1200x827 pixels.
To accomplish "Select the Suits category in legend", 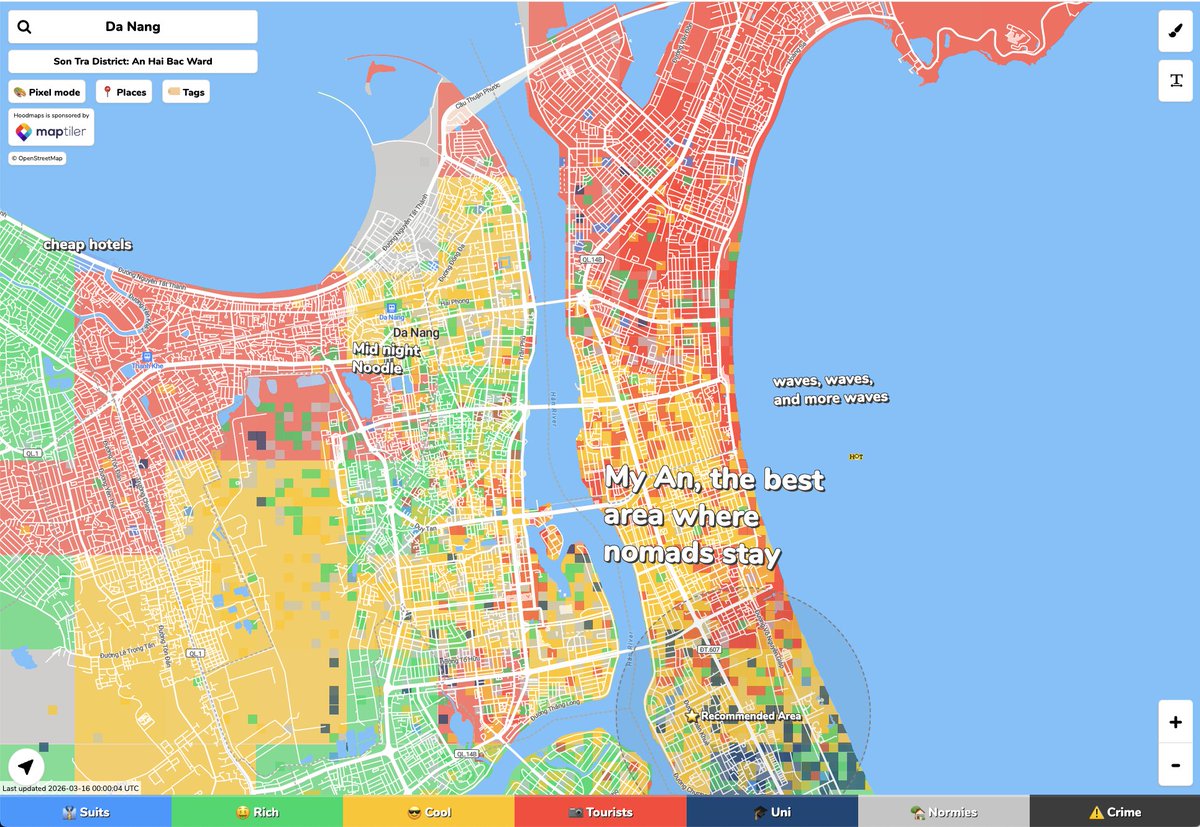I will [86, 812].
